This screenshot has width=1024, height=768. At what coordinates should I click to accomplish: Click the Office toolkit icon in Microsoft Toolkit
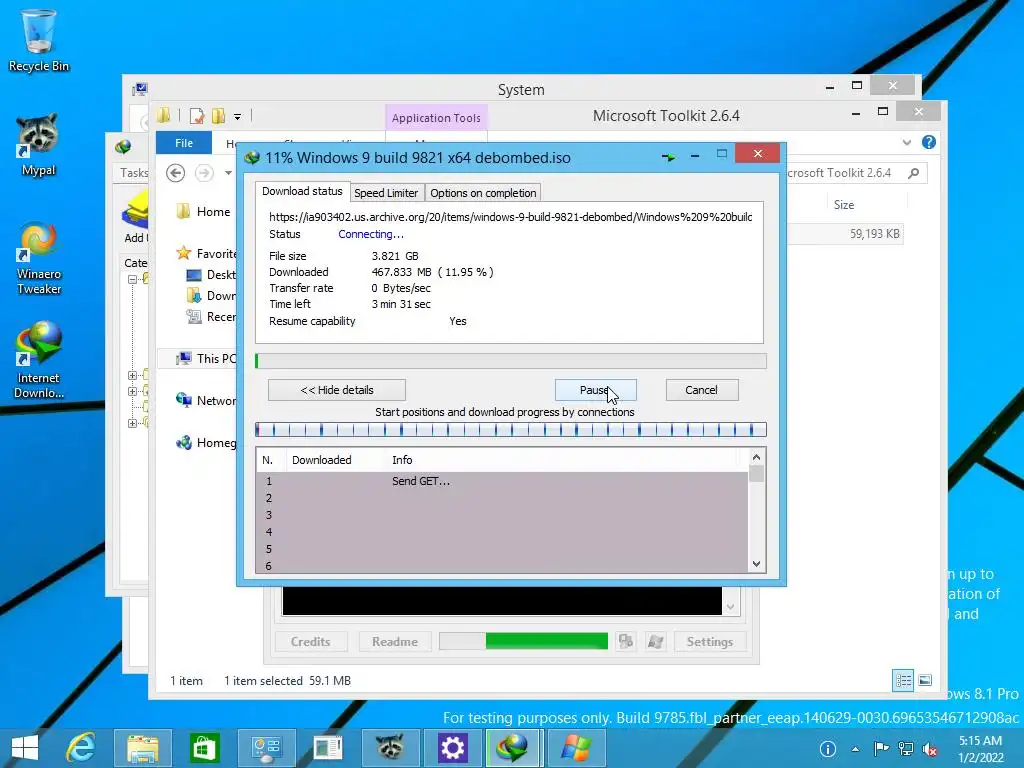[626, 641]
